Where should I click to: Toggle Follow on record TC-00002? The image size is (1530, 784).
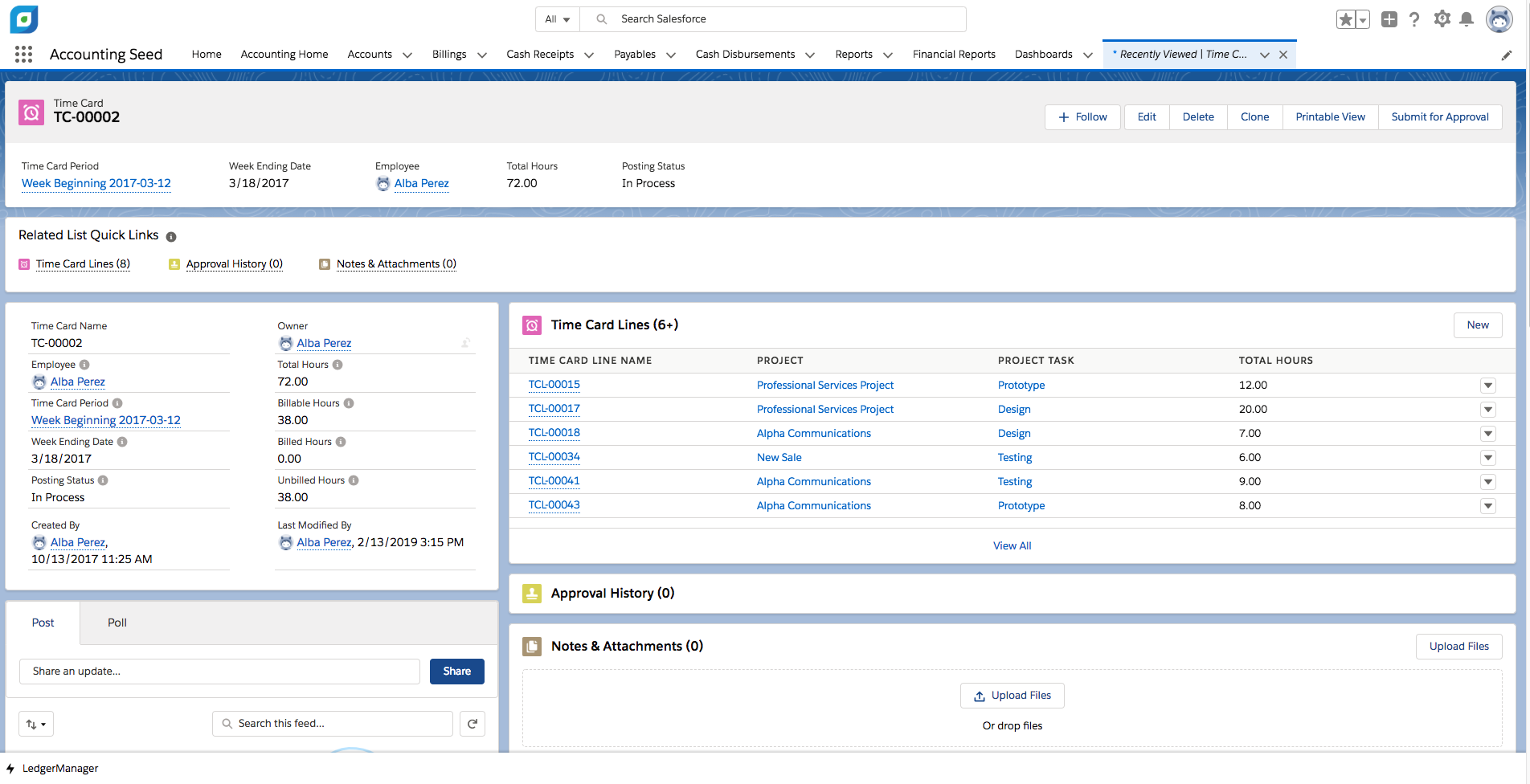pos(1082,116)
